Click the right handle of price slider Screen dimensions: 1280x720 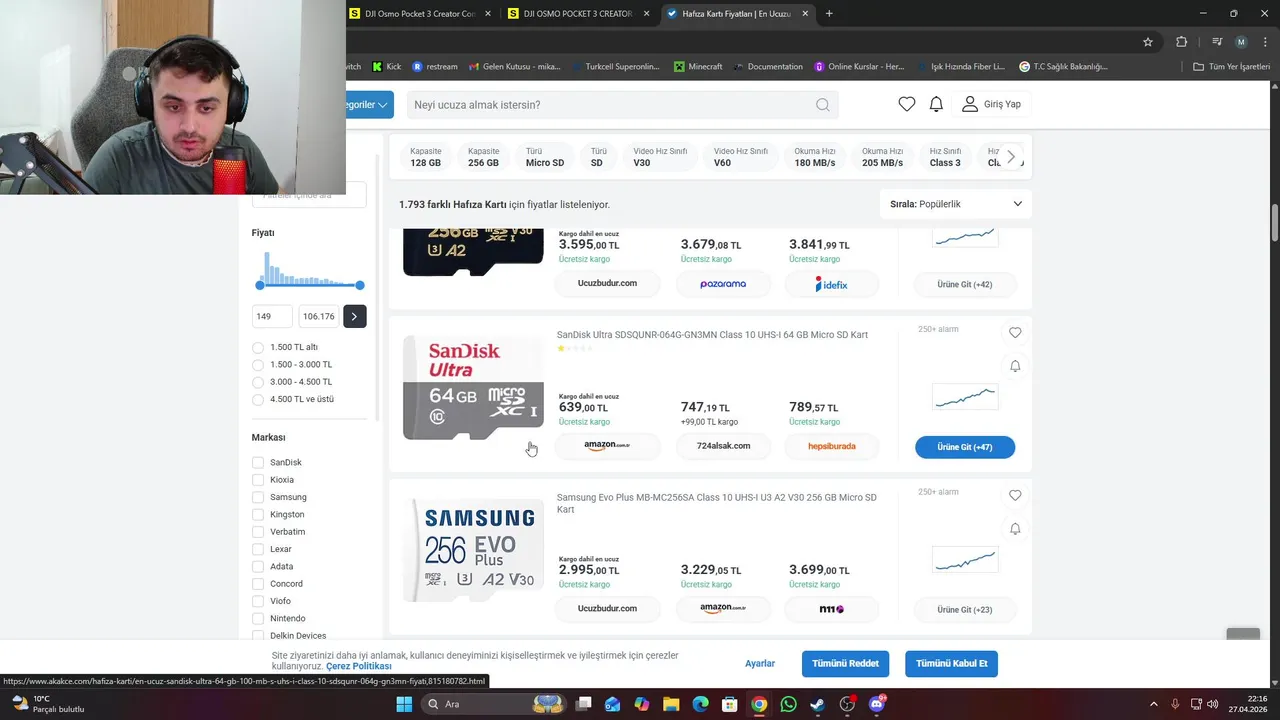coord(360,286)
